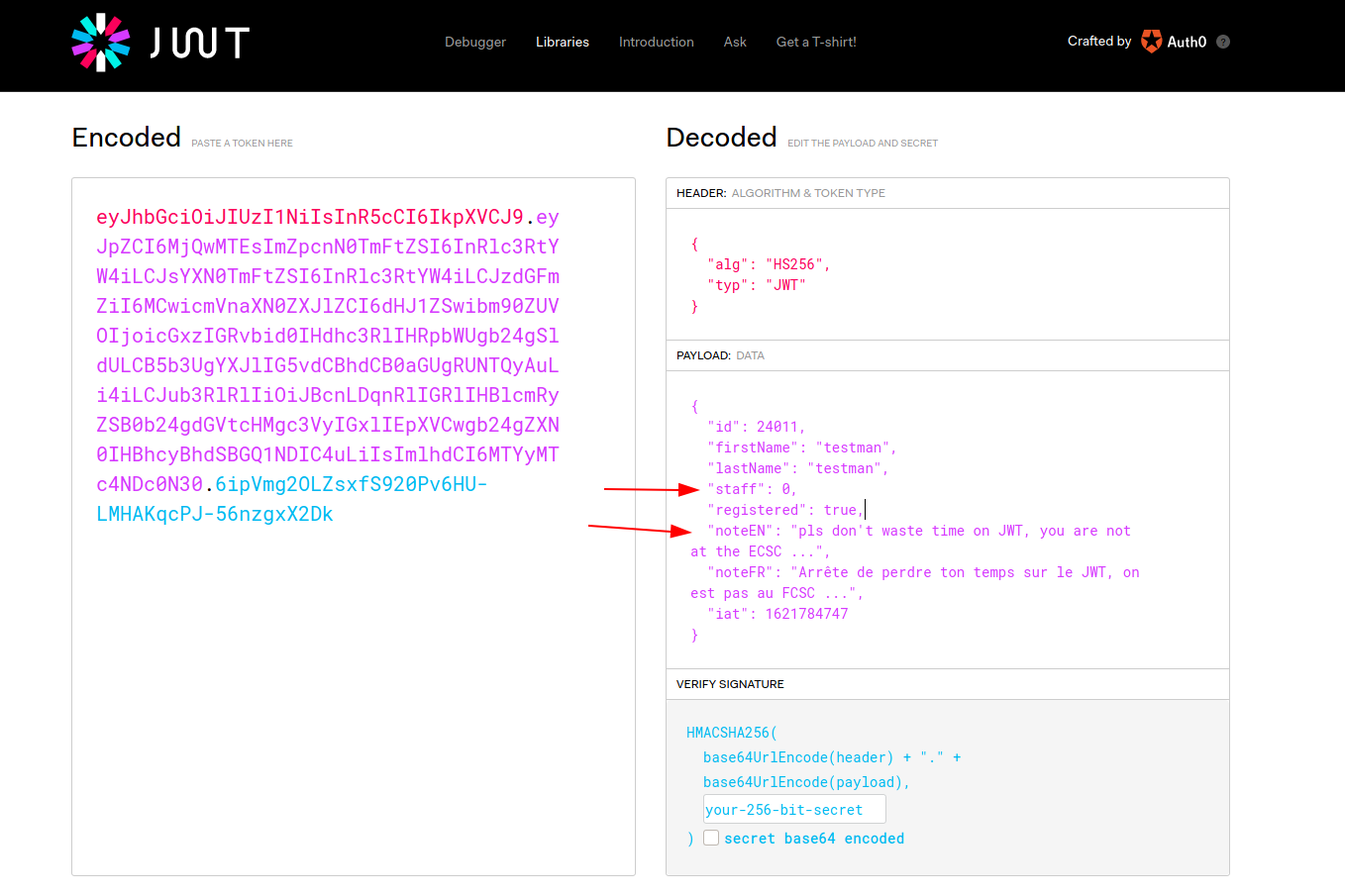Screen dimensions: 1345x896
Task: Click the question mark help icon
Action: point(1223,42)
